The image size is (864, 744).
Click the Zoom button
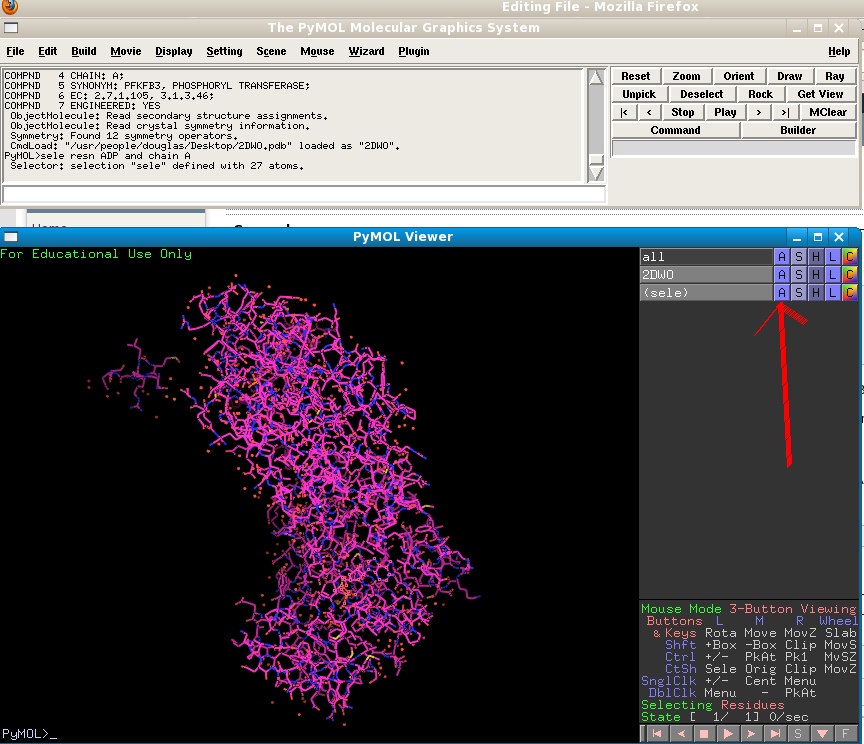coord(687,76)
